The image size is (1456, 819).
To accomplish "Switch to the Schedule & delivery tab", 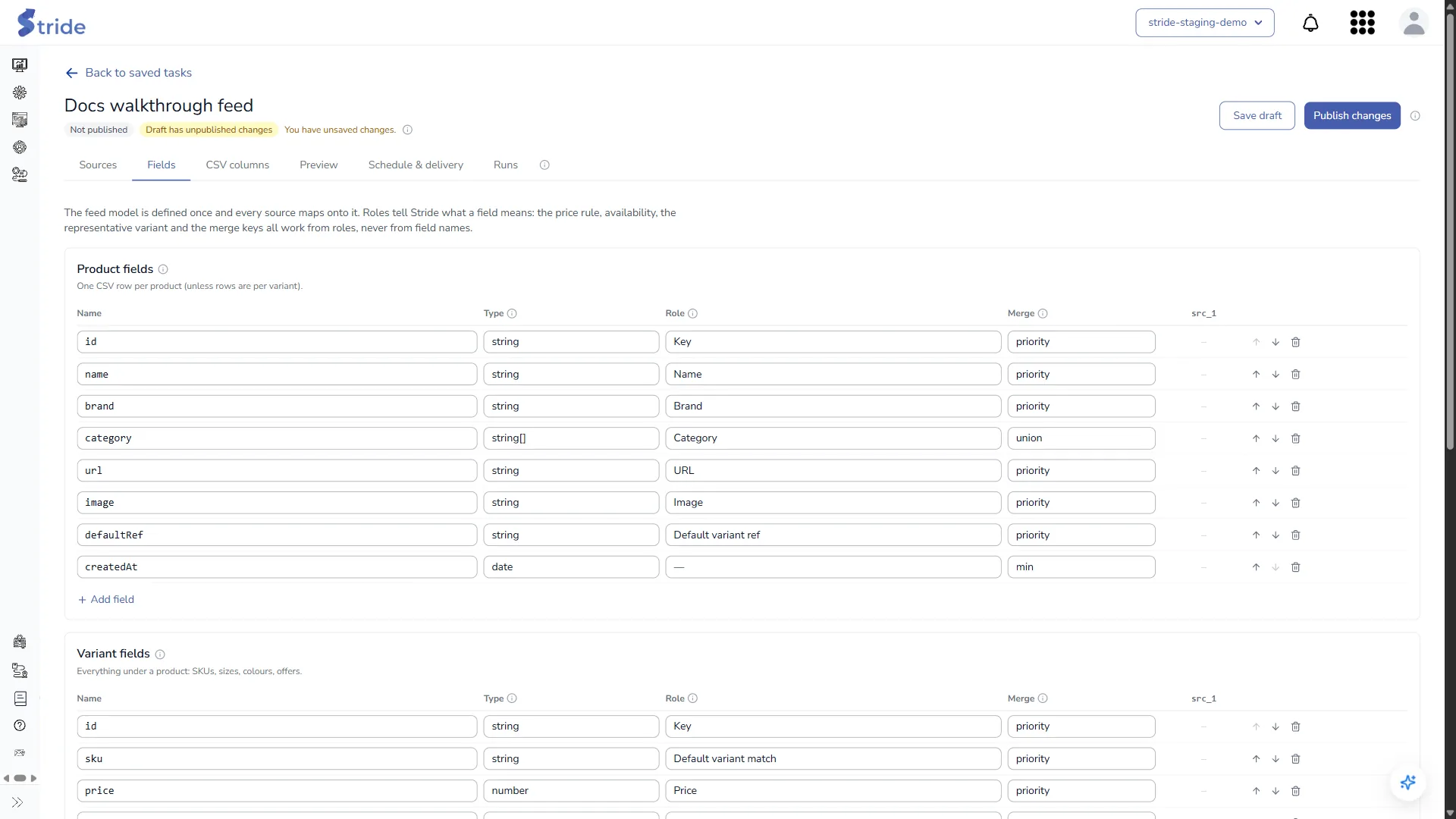I will [416, 165].
